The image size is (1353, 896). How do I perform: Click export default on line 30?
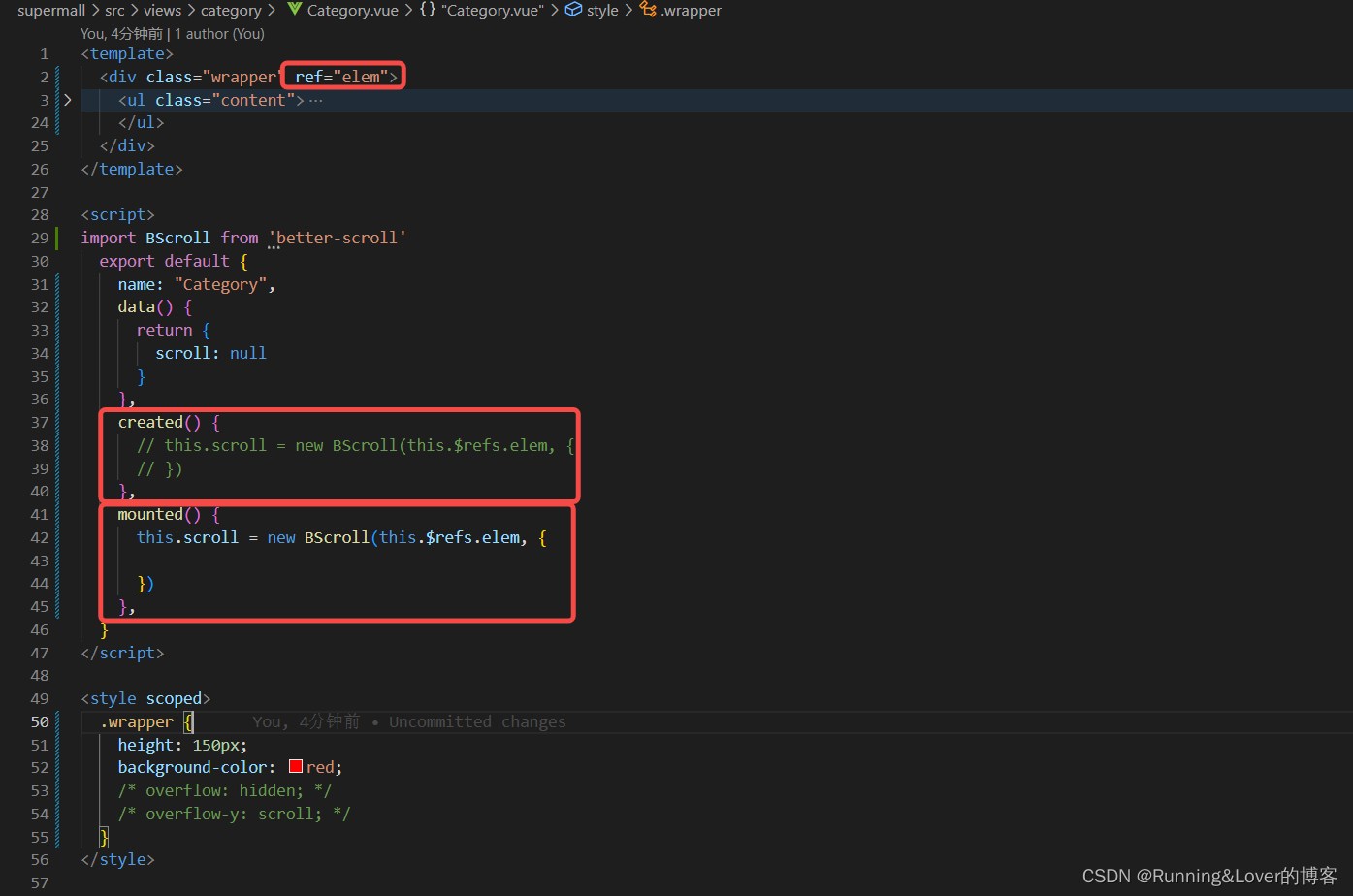(164, 261)
